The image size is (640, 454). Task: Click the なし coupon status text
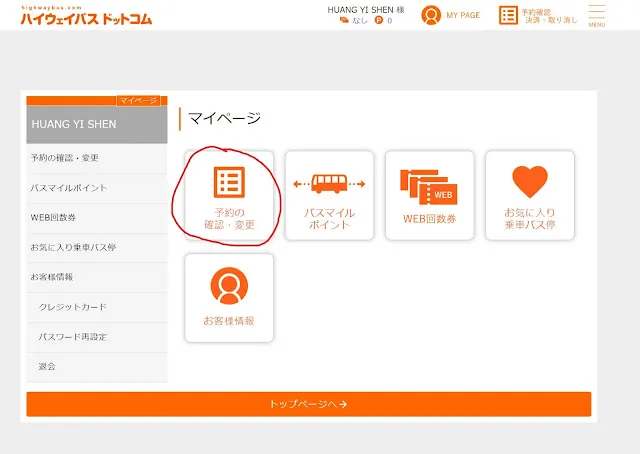(360, 20)
